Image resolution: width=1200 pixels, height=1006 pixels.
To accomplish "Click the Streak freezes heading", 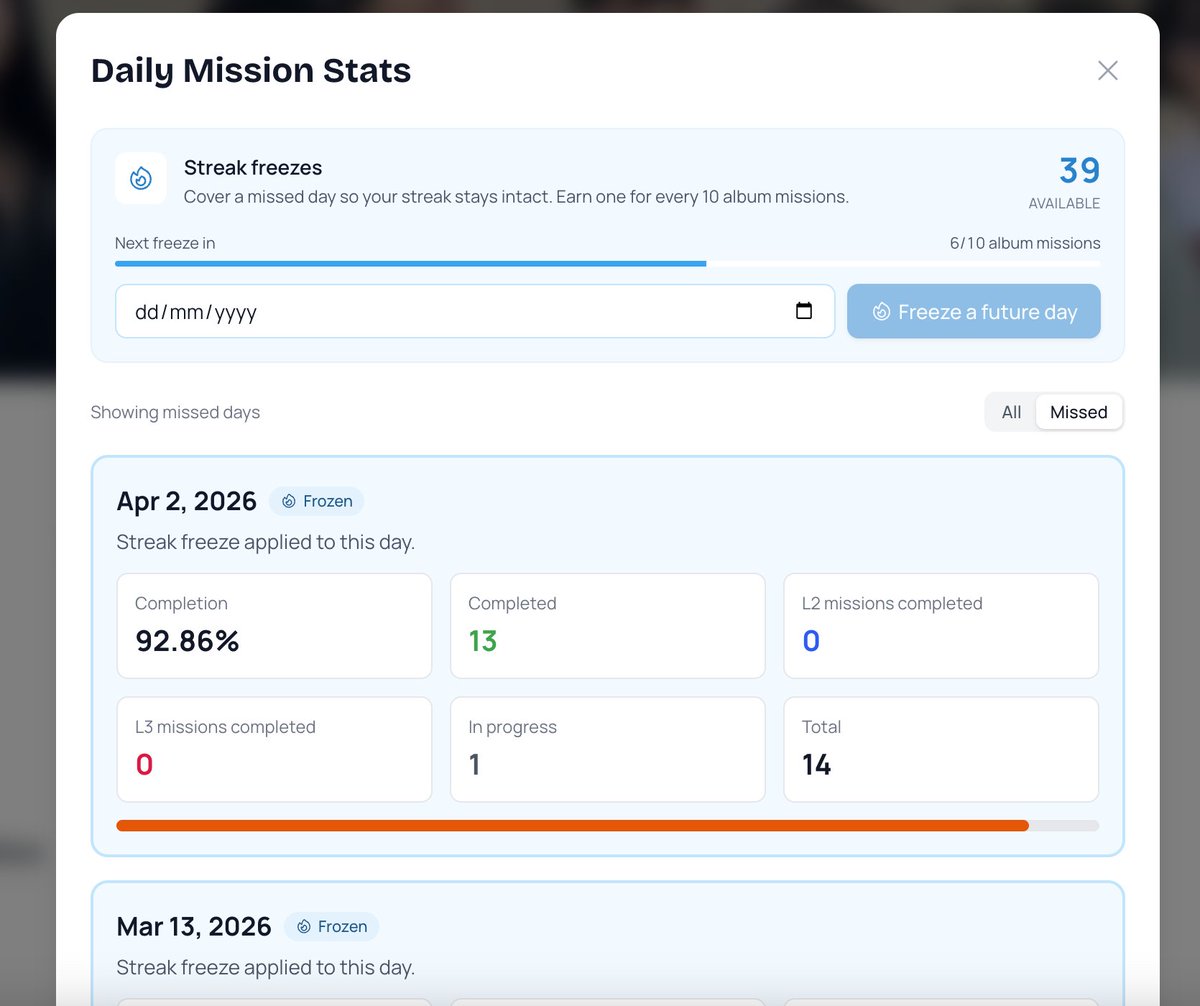I will 253,168.
